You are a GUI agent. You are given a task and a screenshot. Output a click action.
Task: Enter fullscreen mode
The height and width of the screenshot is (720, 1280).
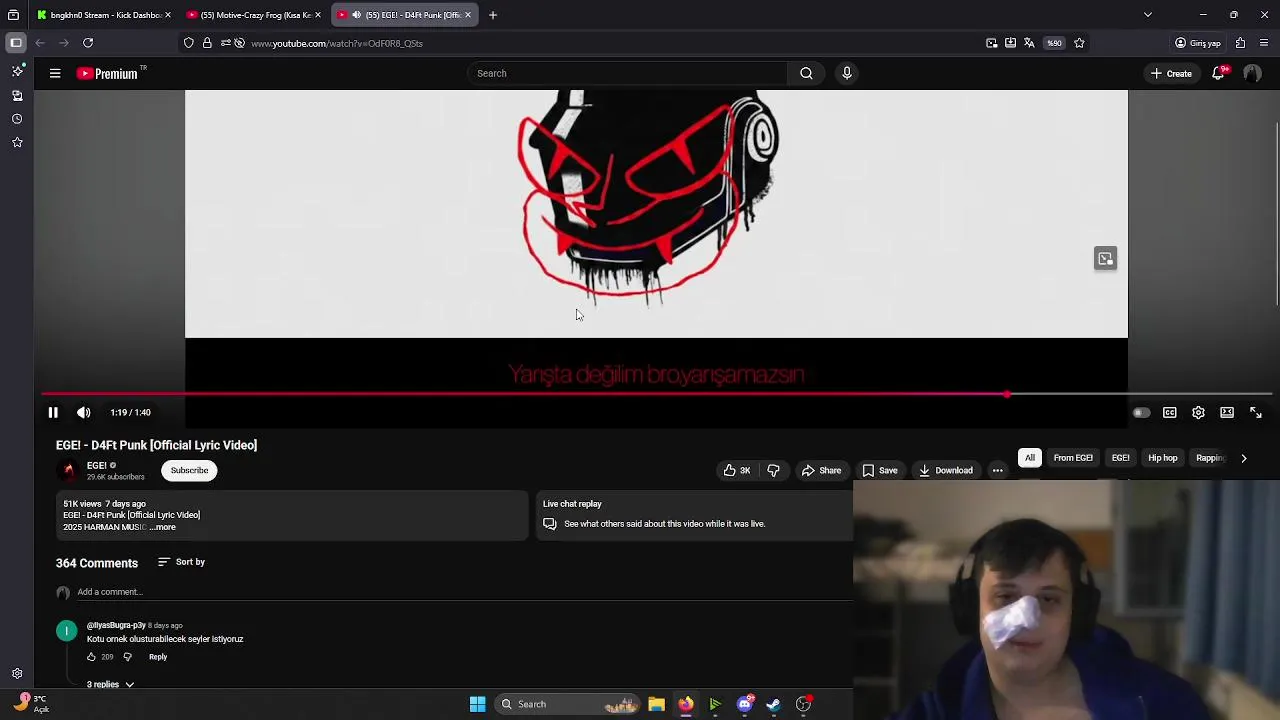(x=1256, y=412)
